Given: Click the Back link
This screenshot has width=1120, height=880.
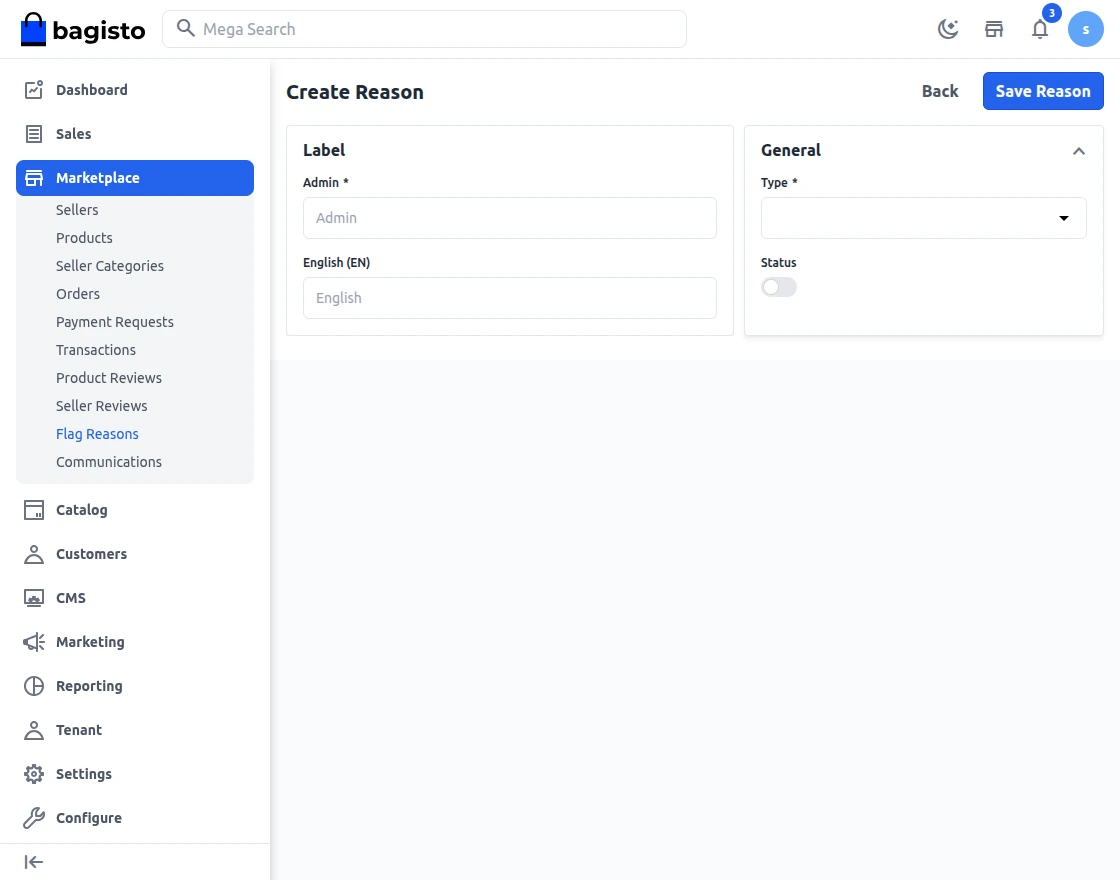Looking at the screenshot, I should pos(940,91).
